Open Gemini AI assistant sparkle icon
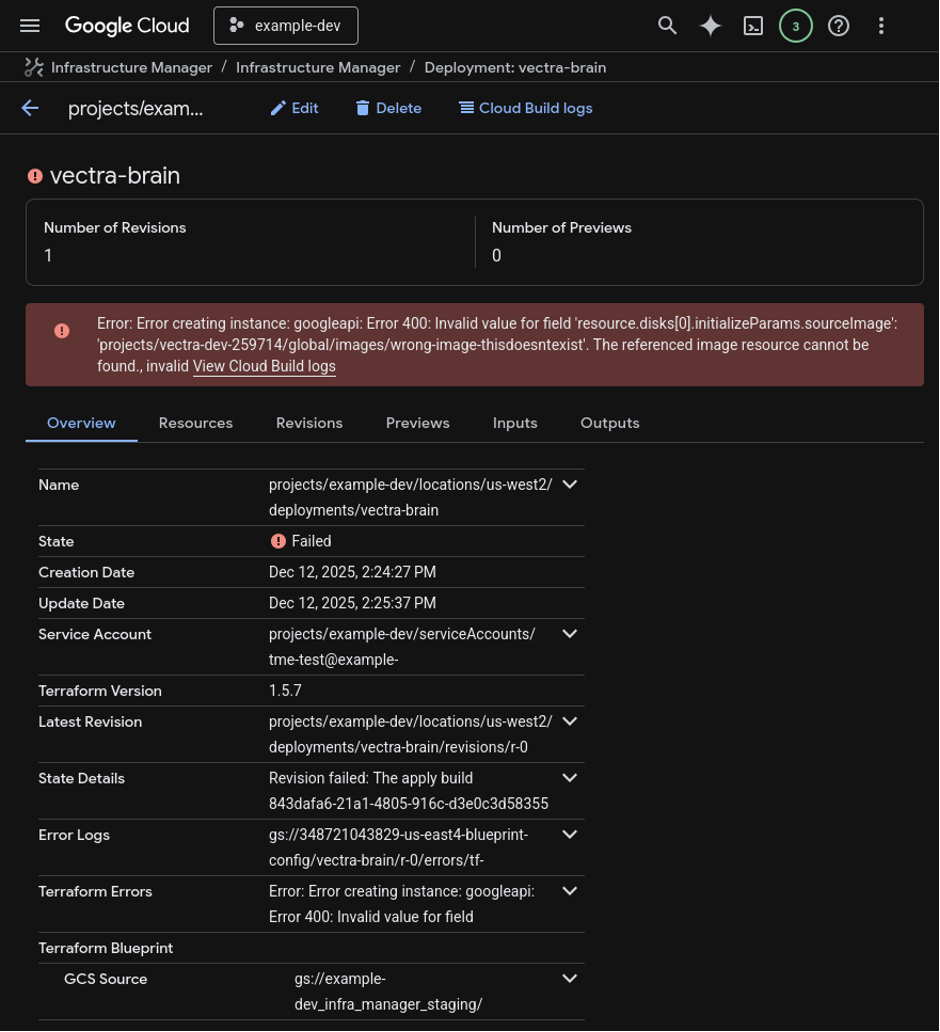940x1032 pixels. point(710,26)
